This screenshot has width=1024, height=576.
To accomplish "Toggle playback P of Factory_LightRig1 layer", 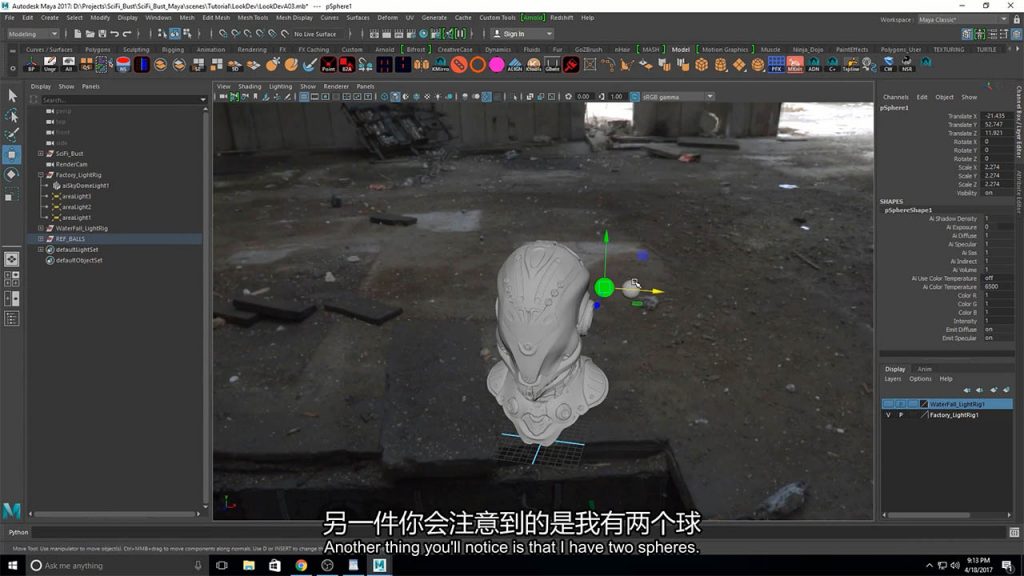I will 901,415.
